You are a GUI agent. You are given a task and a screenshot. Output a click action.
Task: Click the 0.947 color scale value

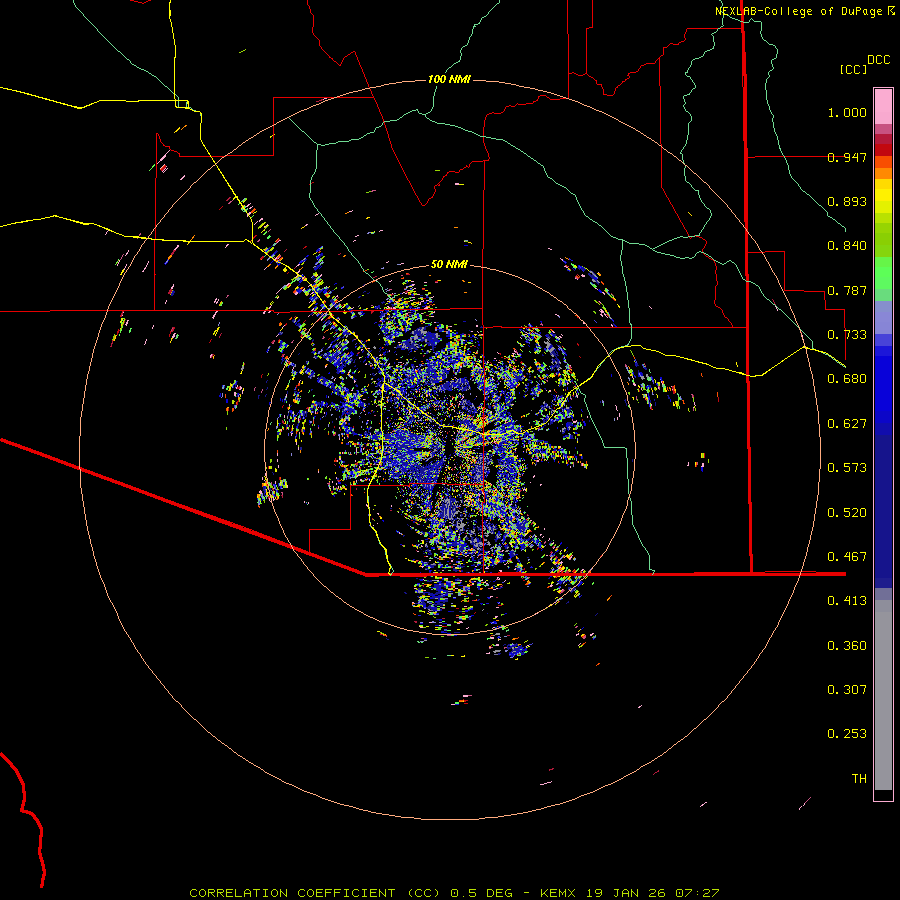point(847,157)
